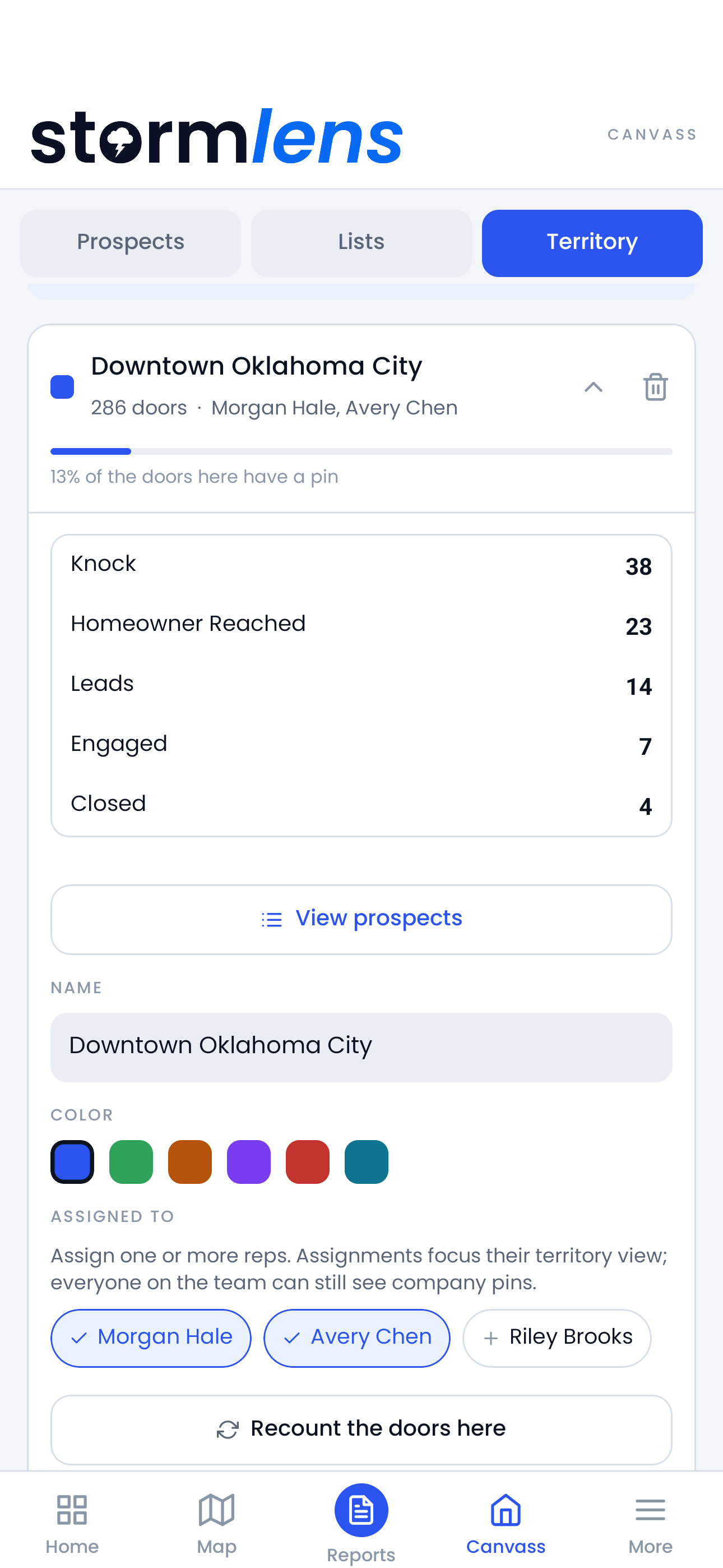Image resolution: width=723 pixels, height=1568 pixels.
Task: Tap the Canvass house icon
Action: pyautogui.click(x=506, y=1510)
